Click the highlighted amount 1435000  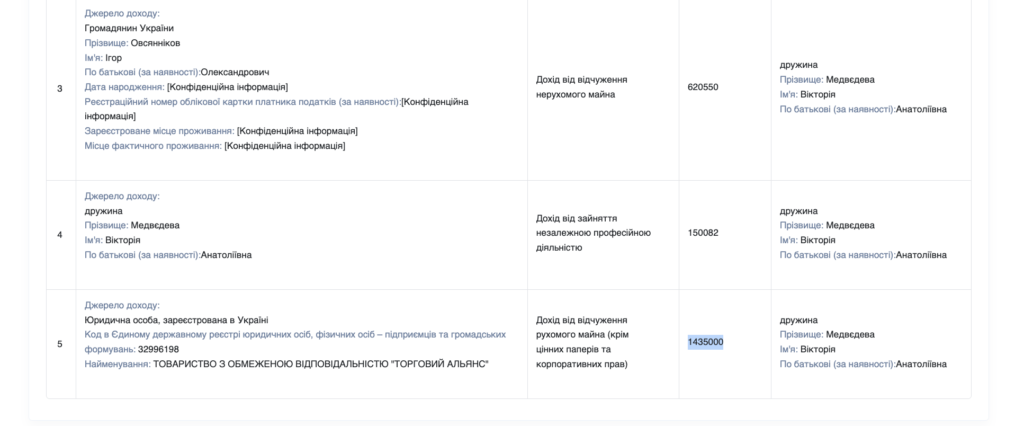(x=705, y=342)
